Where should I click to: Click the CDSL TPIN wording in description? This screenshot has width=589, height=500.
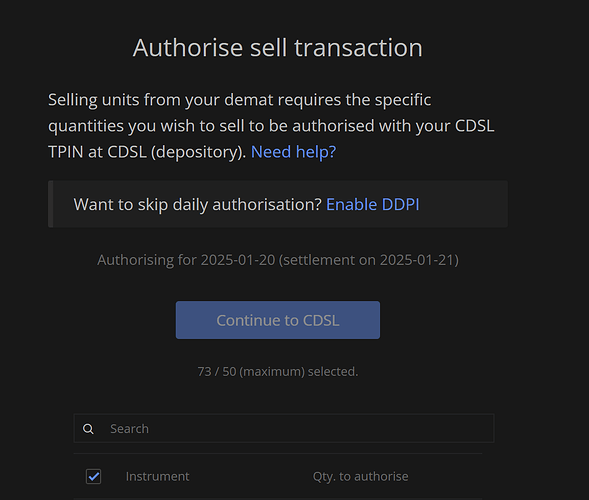click(x=474, y=126)
